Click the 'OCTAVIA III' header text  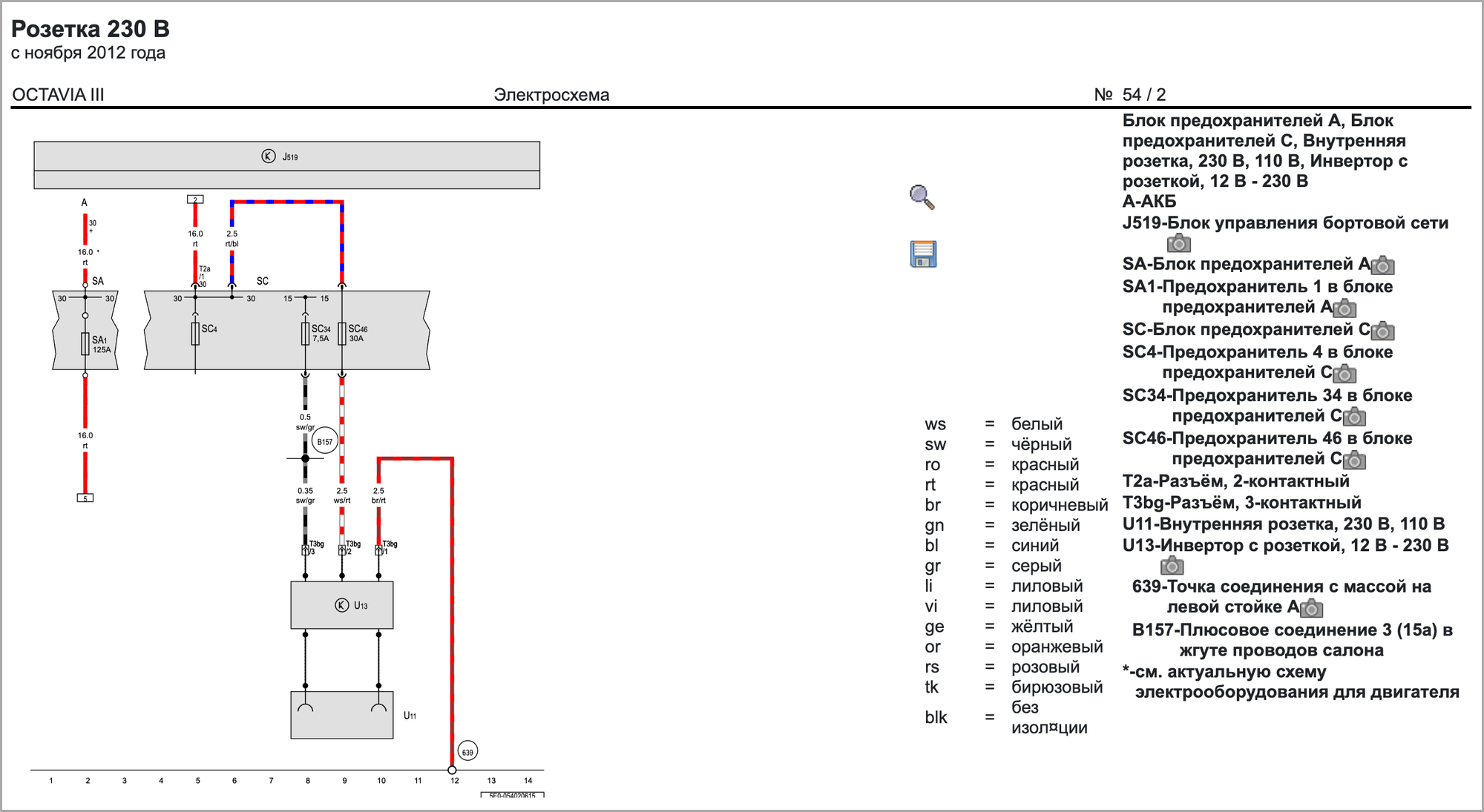coord(59,95)
